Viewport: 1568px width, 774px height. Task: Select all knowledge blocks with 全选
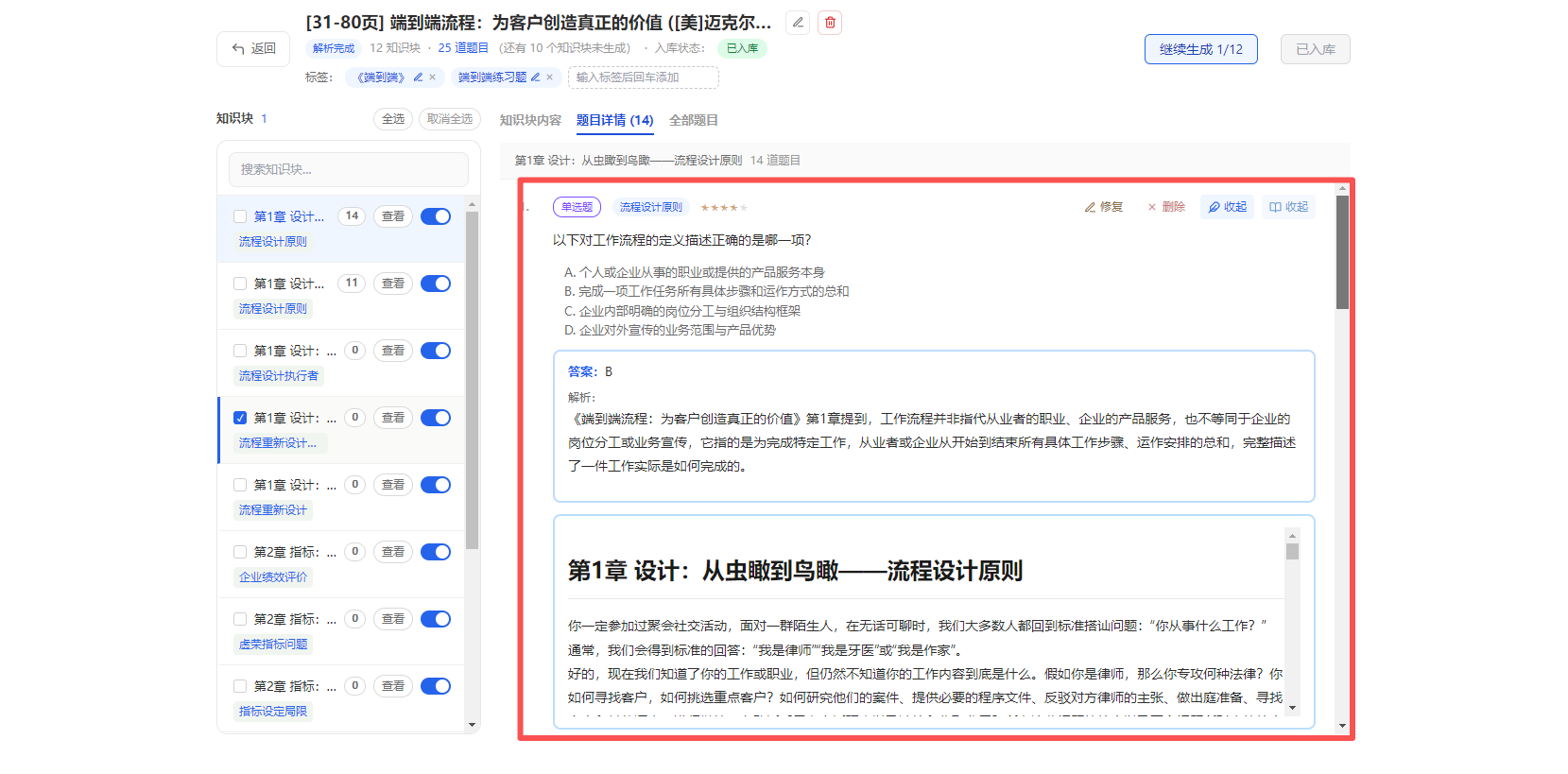[x=393, y=119]
